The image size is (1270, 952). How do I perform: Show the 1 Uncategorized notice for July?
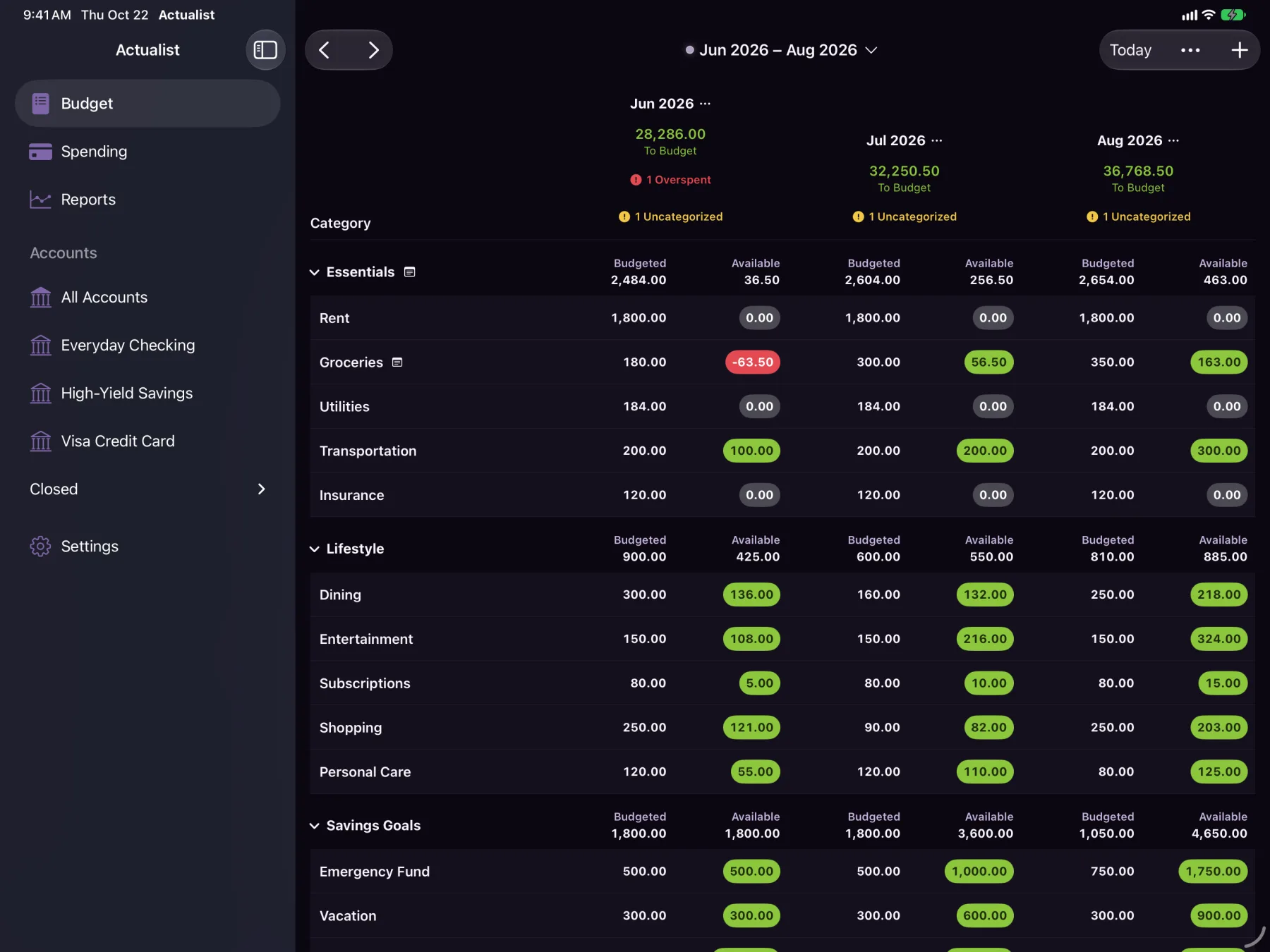[x=905, y=216]
